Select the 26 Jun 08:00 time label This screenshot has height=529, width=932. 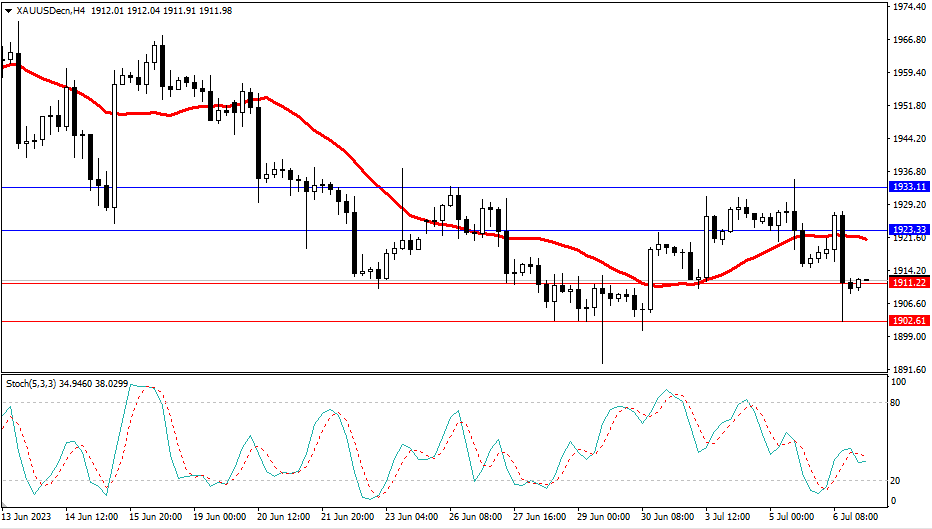pyautogui.click(x=474, y=518)
